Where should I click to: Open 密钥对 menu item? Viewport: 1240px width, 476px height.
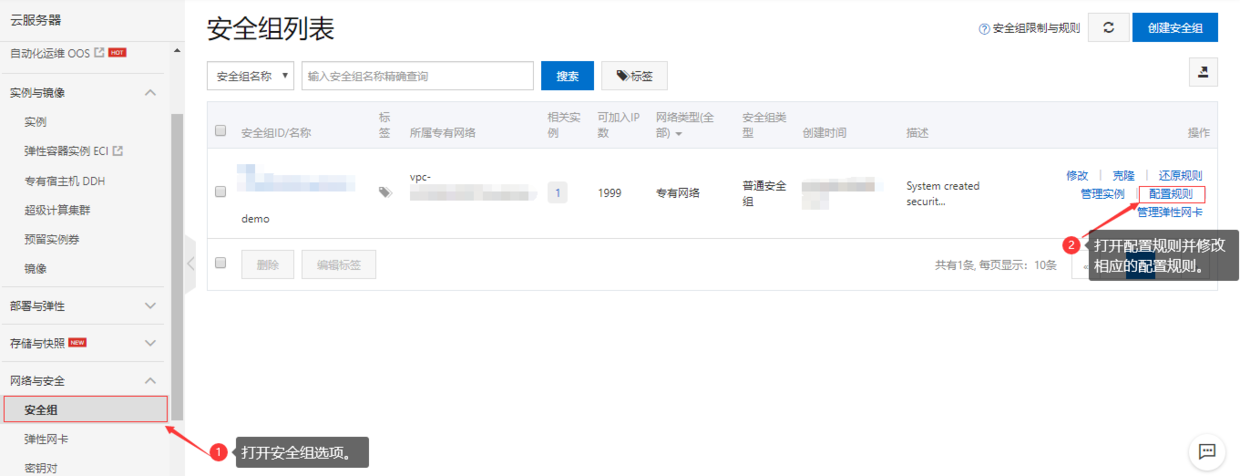point(42,467)
